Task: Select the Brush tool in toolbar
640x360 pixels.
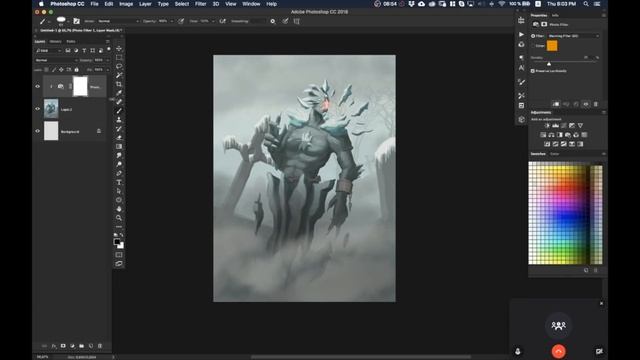Action: (x=119, y=111)
